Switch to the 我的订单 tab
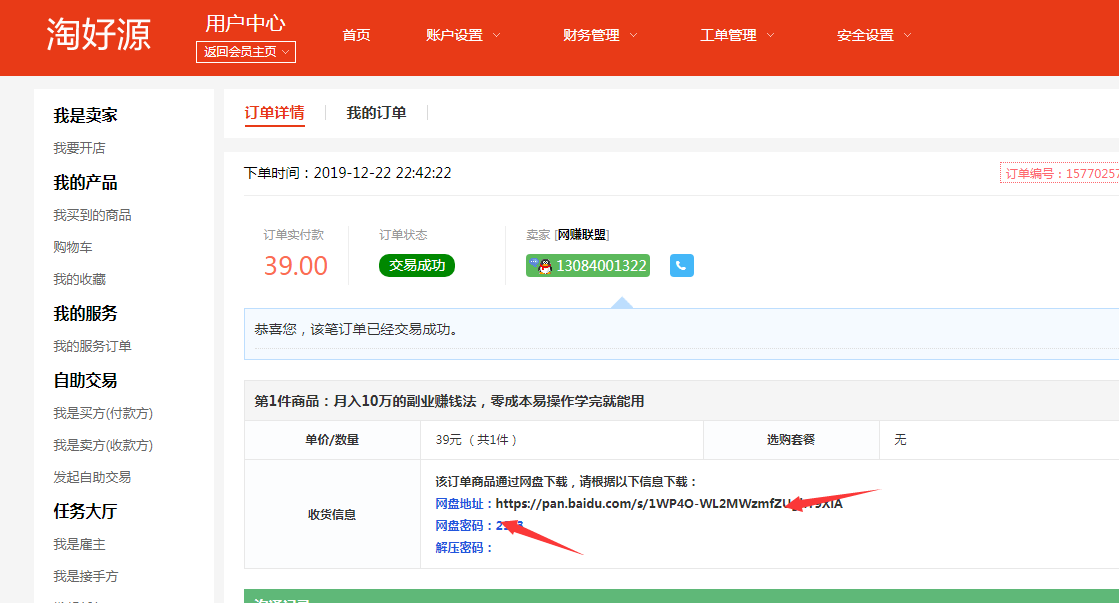Screen dimensions: 1119x603 pos(376,113)
